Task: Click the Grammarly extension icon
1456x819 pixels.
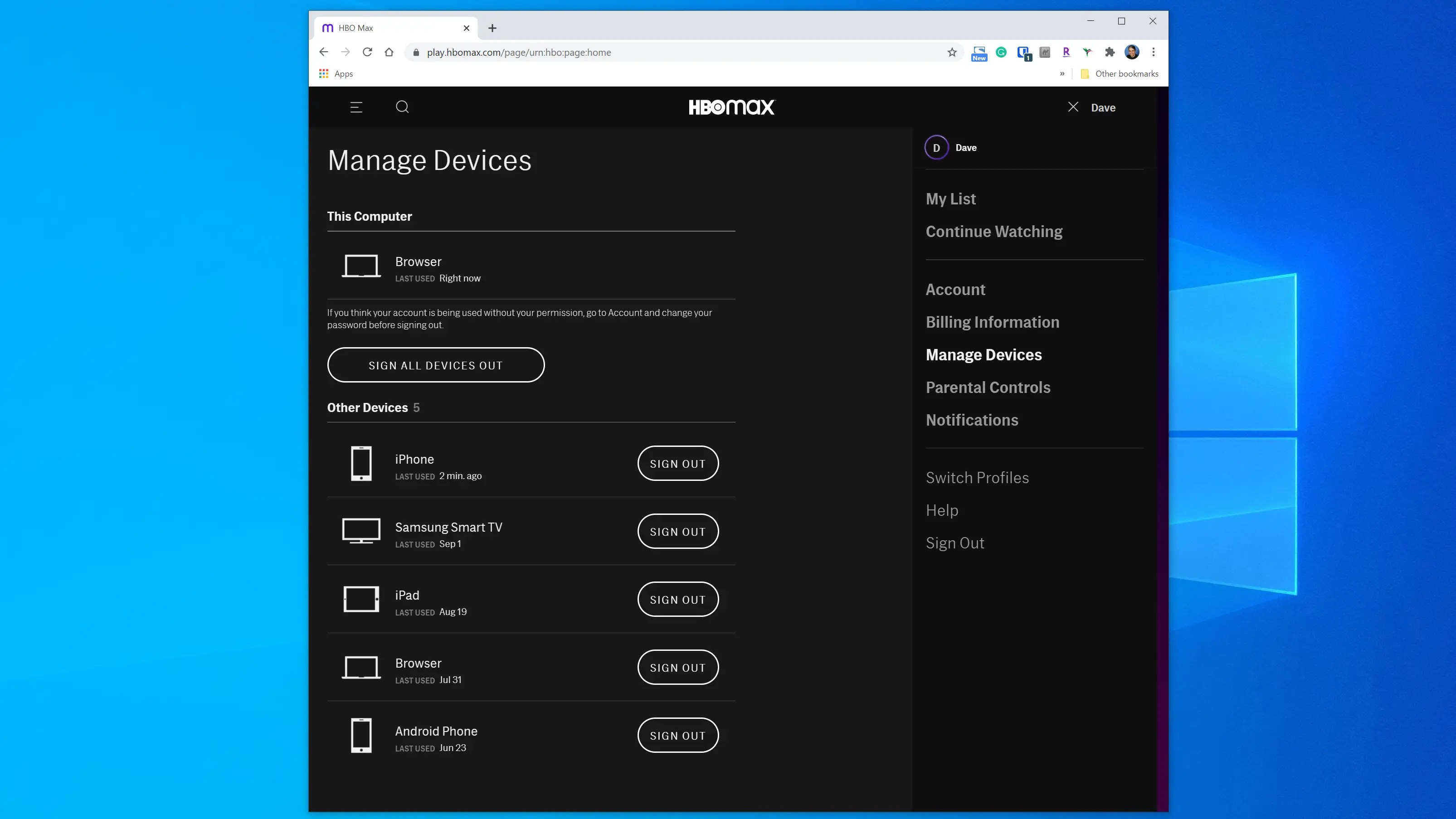Action: (1001, 52)
